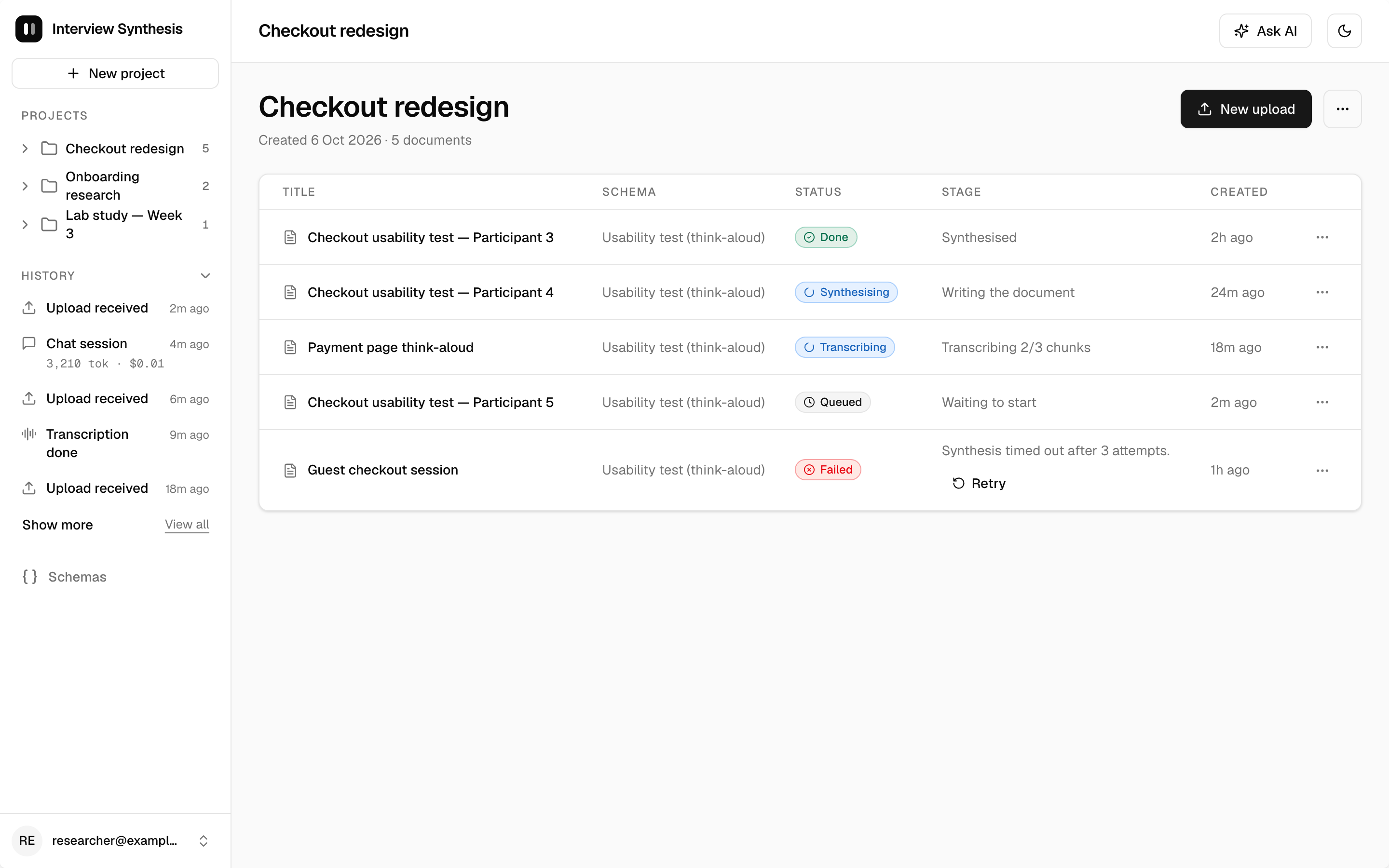Open Checkout usability test — Participant 3
1389x868 pixels.
click(x=431, y=238)
